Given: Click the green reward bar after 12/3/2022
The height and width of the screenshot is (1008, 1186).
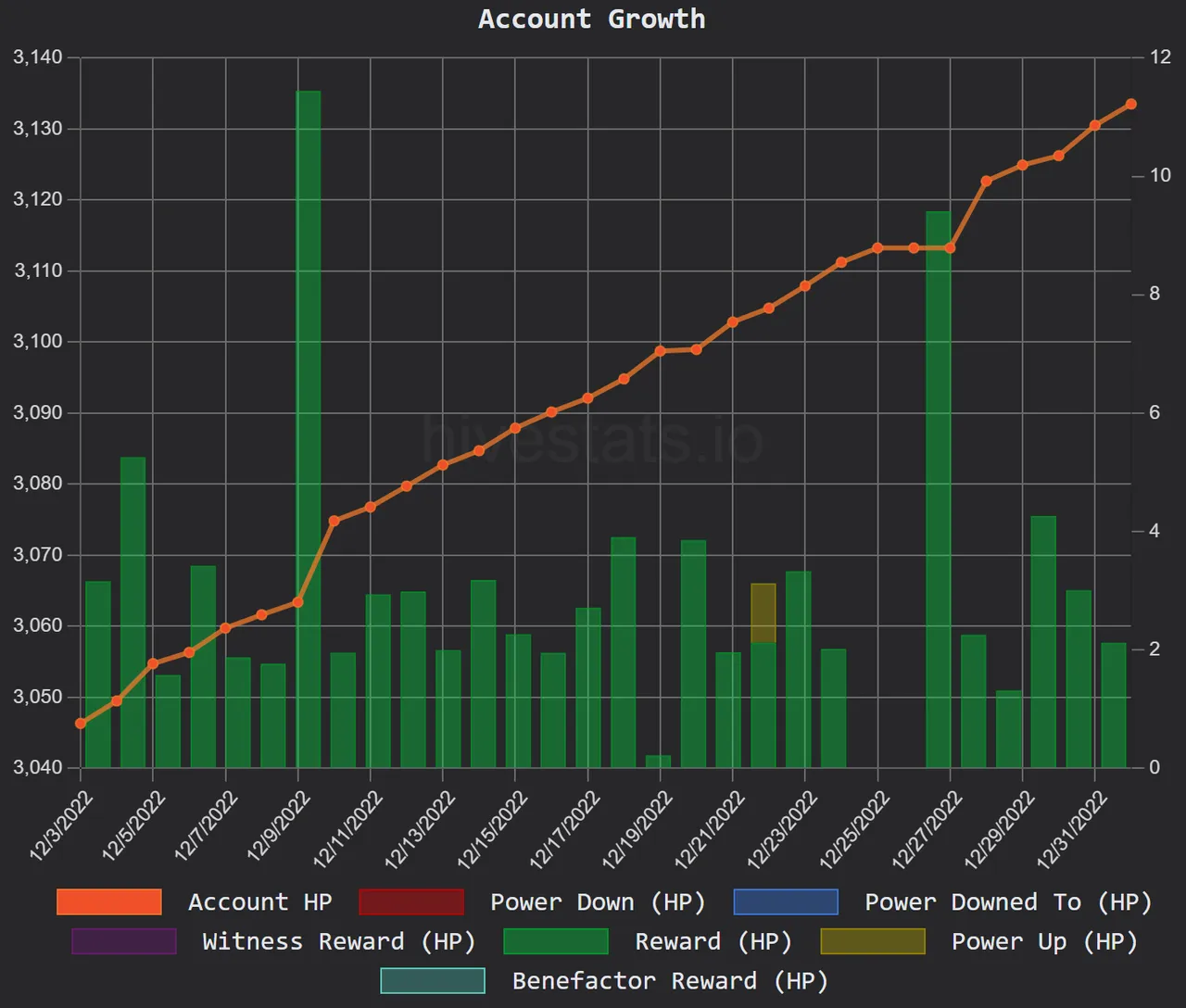Looking at the screenshot, I should [x=98, y=674].
